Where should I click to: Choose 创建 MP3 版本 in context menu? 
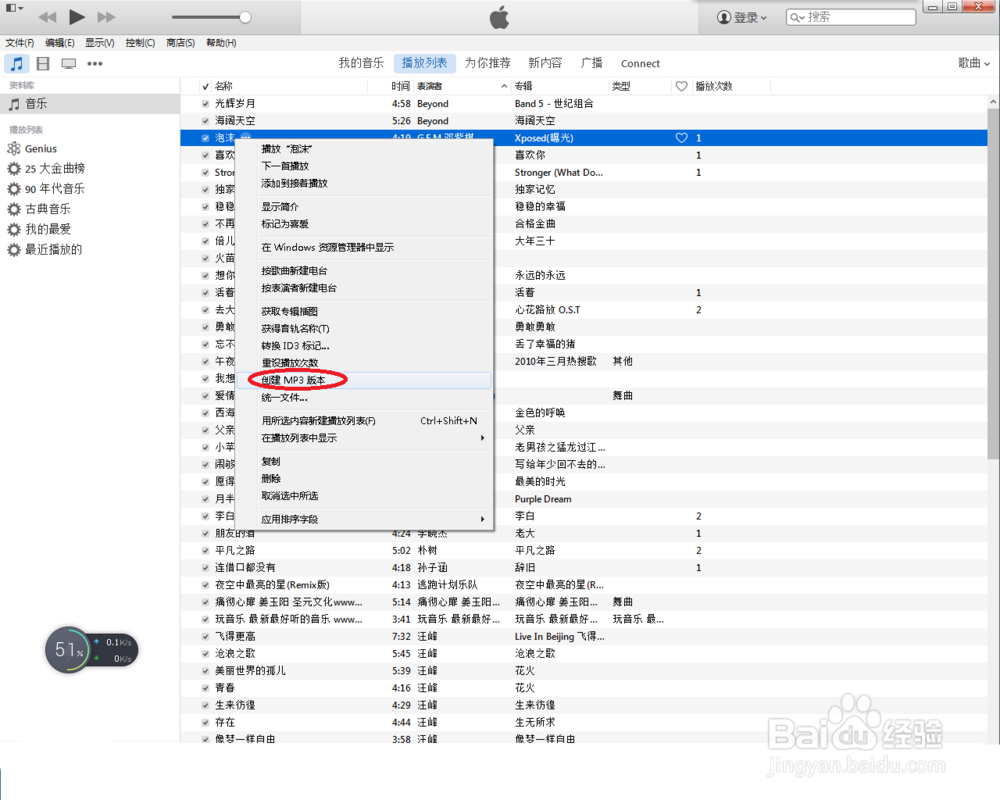pyautogui.click(x=364, y=380)
